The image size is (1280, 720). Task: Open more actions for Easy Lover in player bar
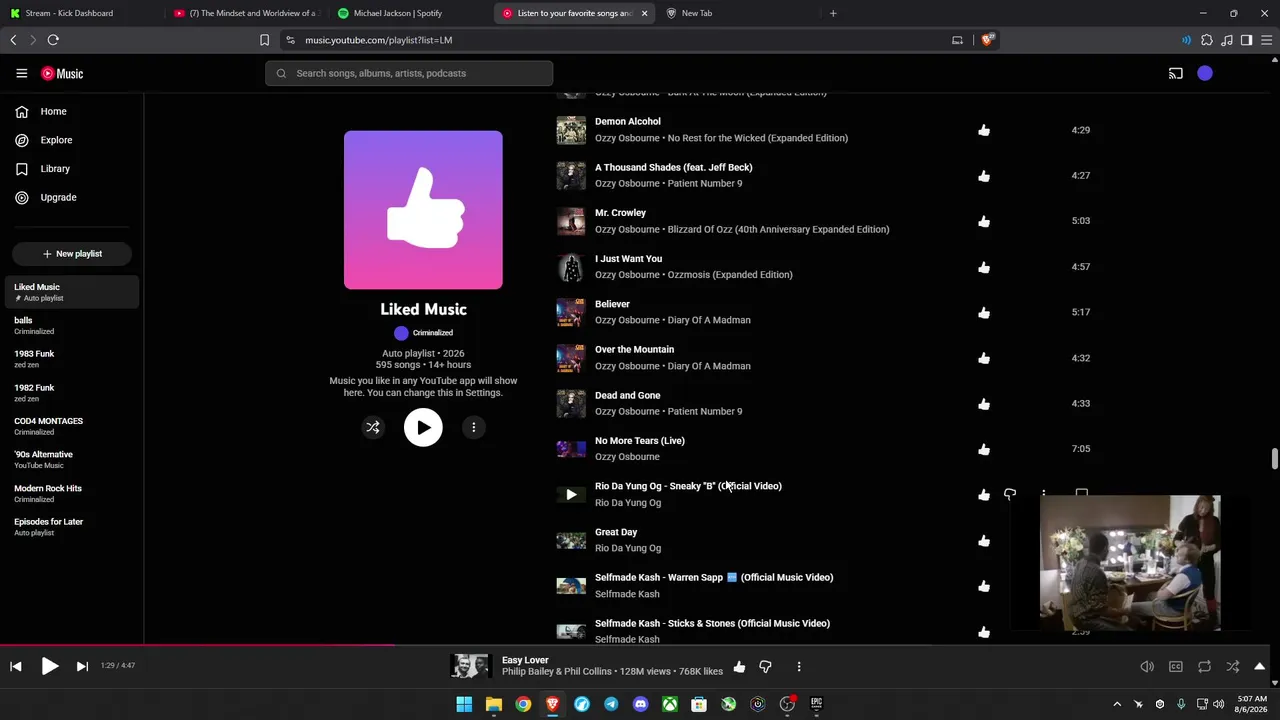pyautogui.click(x=799, y=666)
